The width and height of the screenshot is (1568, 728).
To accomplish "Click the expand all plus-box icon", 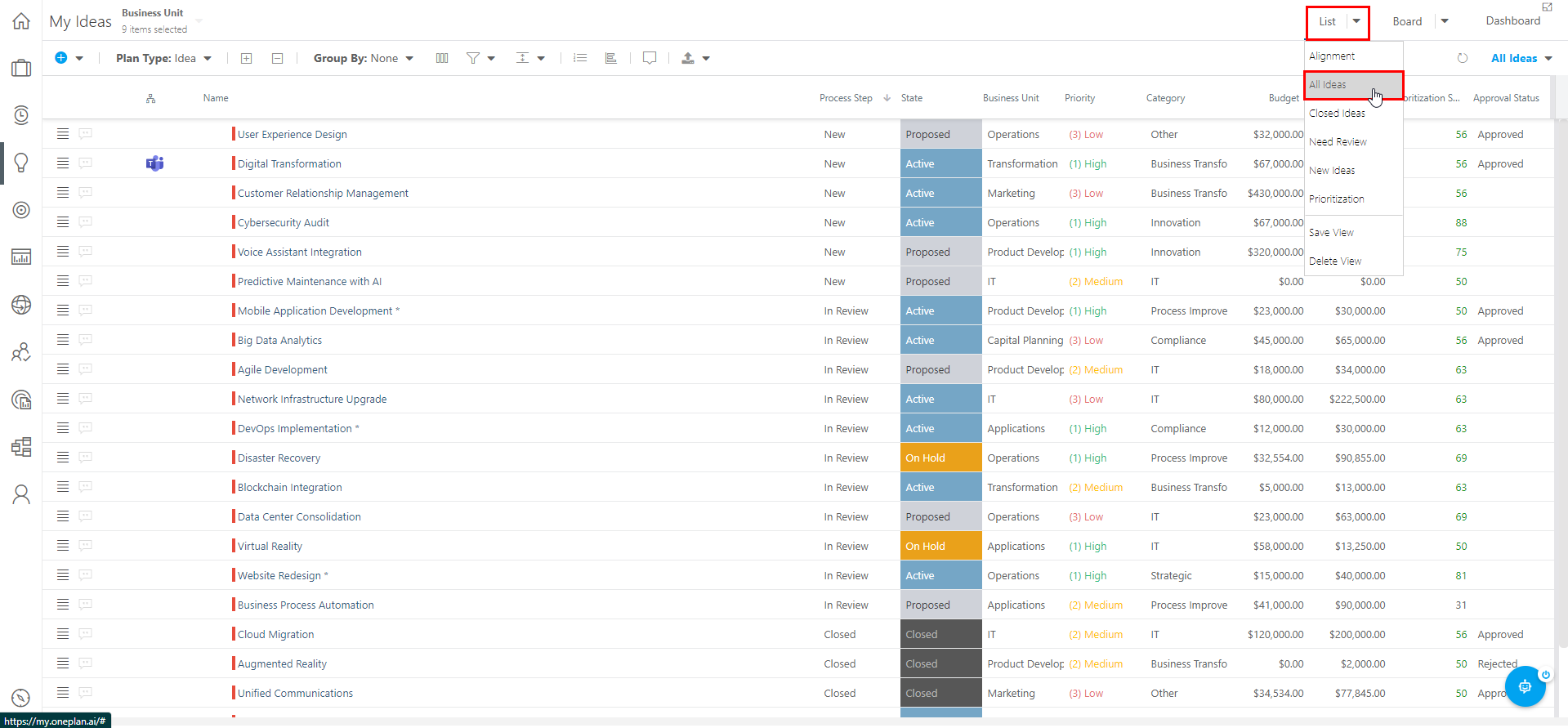I will (246, 58).
